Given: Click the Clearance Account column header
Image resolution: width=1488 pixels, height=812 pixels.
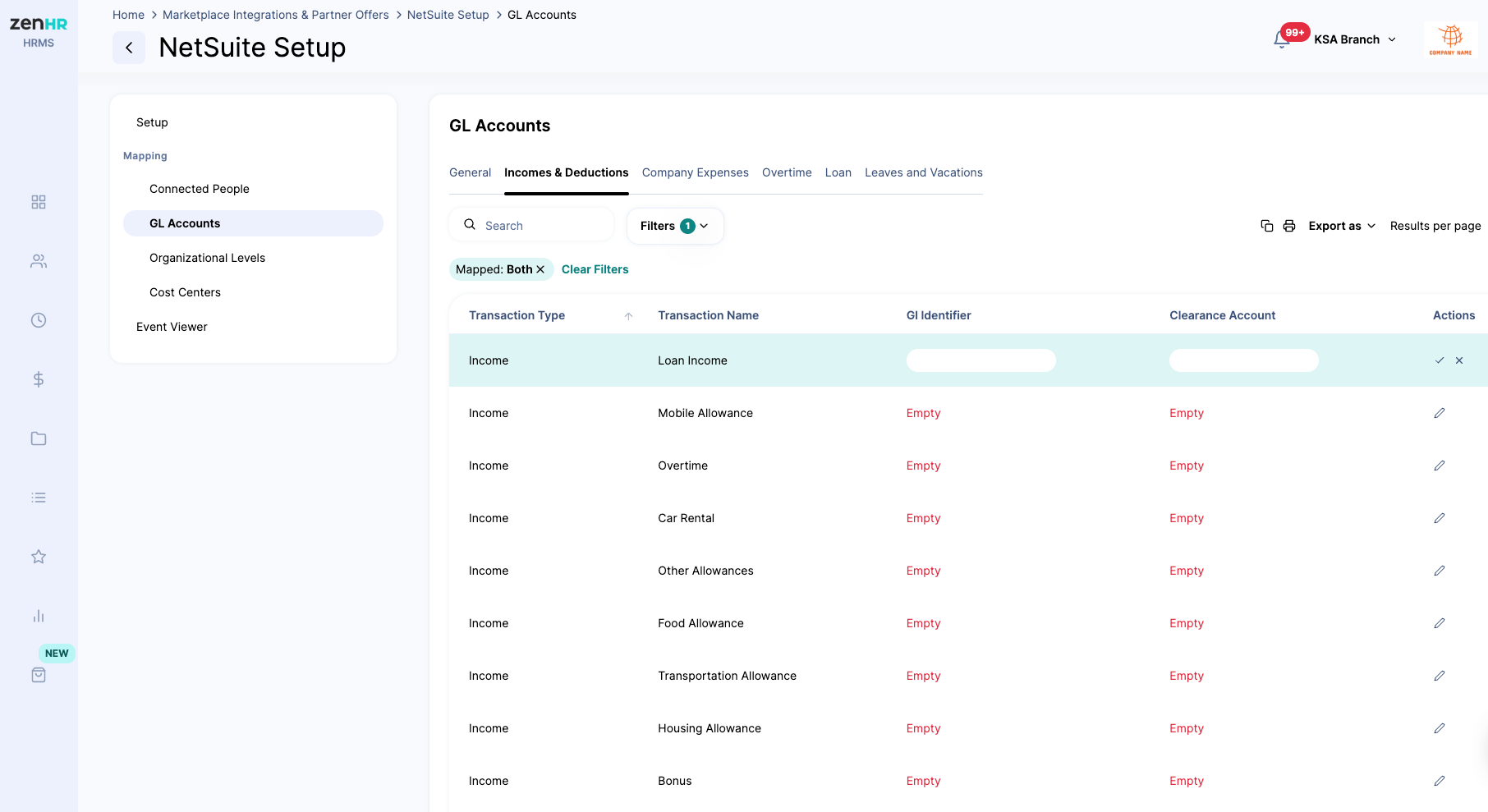Looking at the screenshot, I should click(x=1222, y=315).
